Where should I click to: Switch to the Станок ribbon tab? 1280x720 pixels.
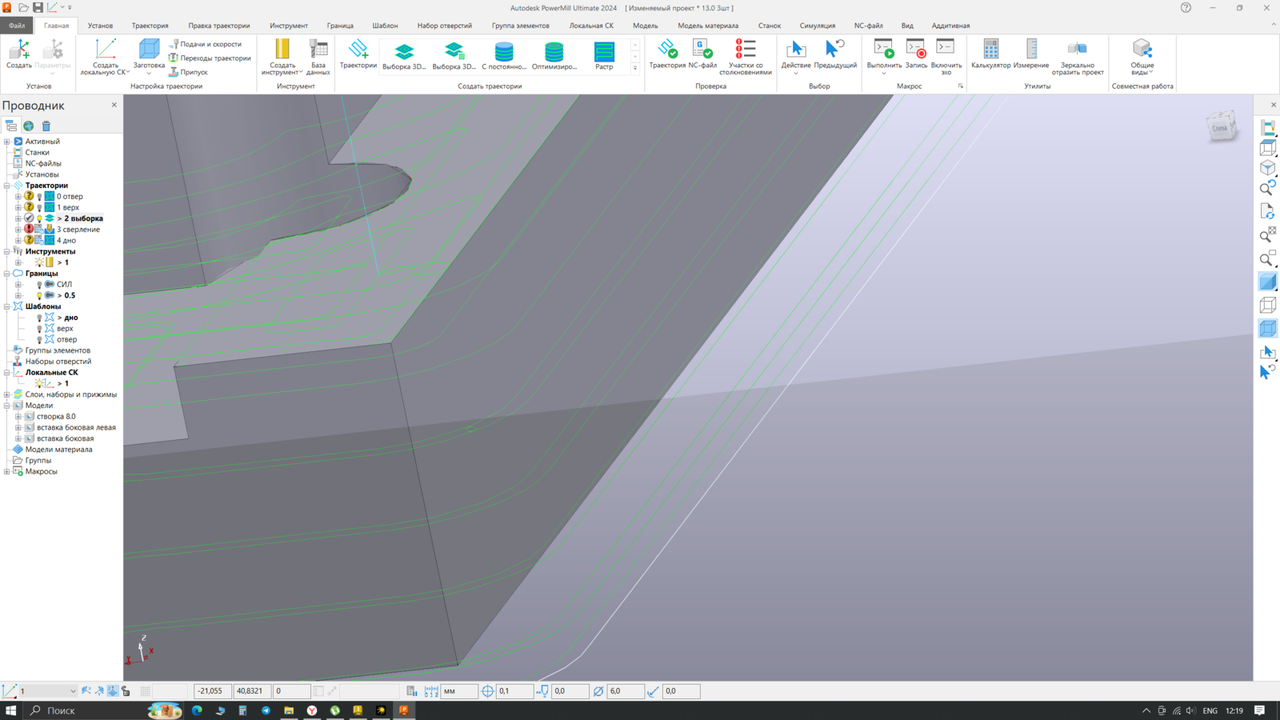pyautogui.click(x=769, y=25)
